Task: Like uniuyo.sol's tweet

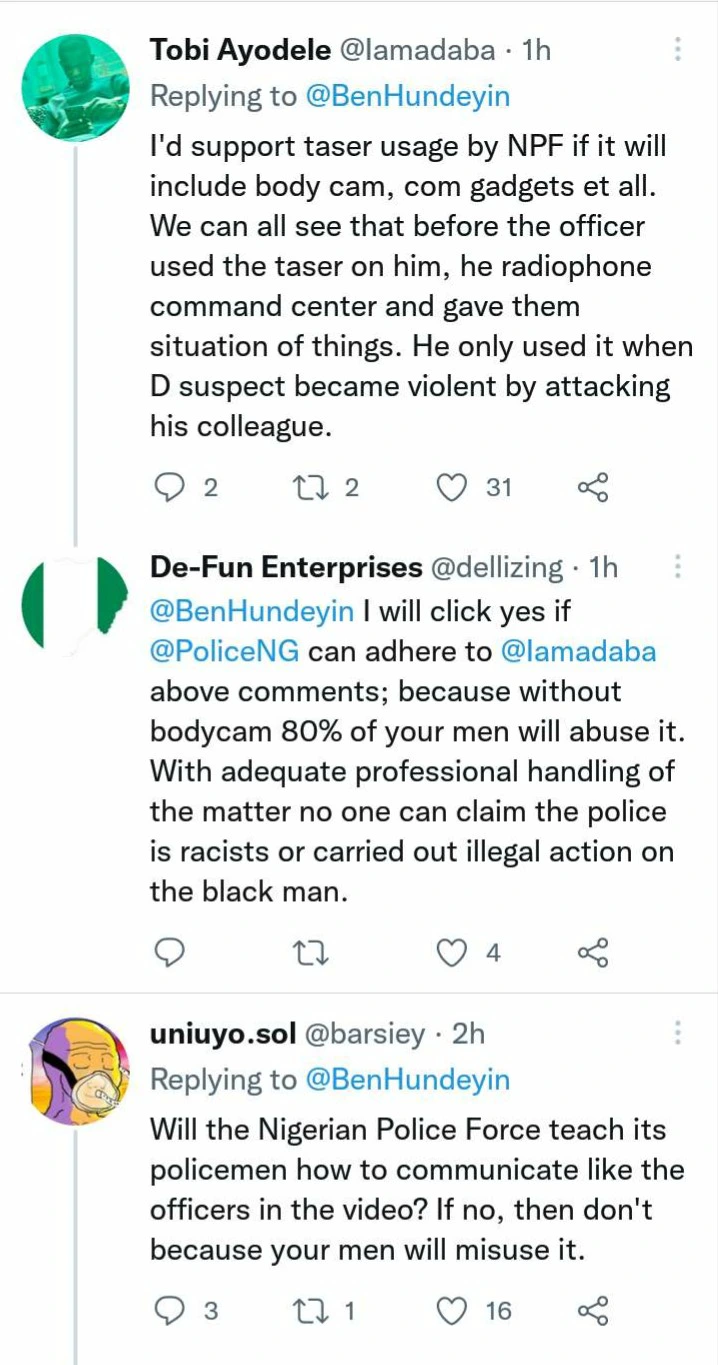Action: (x=454, y=1310)
